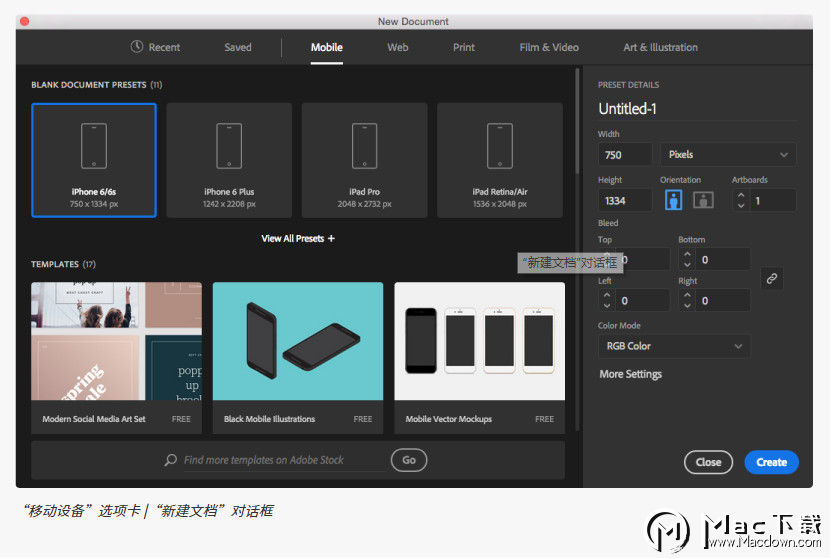Open the Film & Video tab

tap(549, 47)
